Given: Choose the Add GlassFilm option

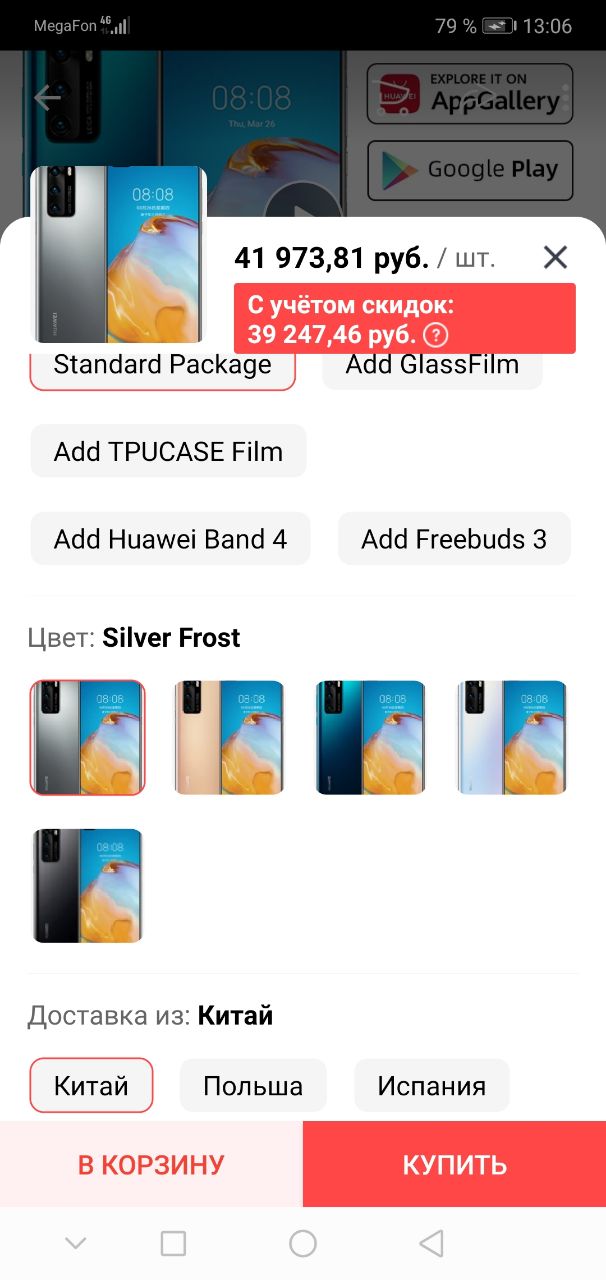Looking at the screenshot, I should click(x=432, y=365).
